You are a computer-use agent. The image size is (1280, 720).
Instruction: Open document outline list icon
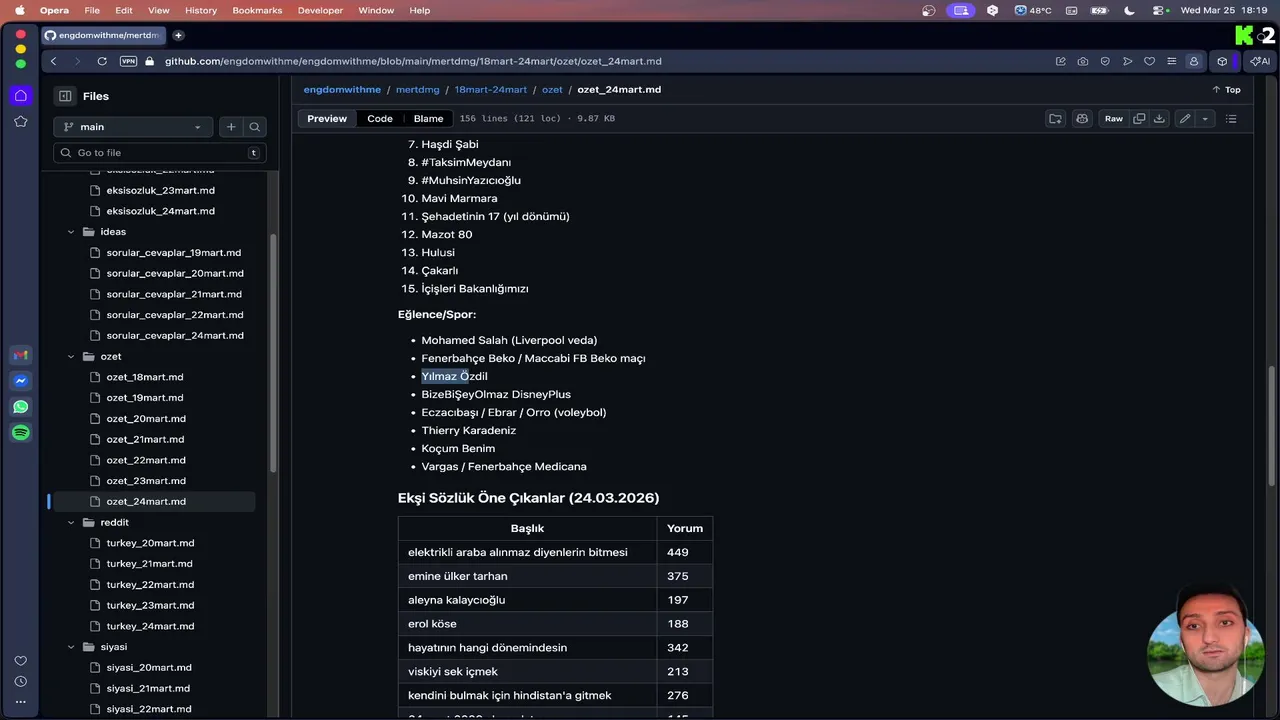pos(1231,119)
